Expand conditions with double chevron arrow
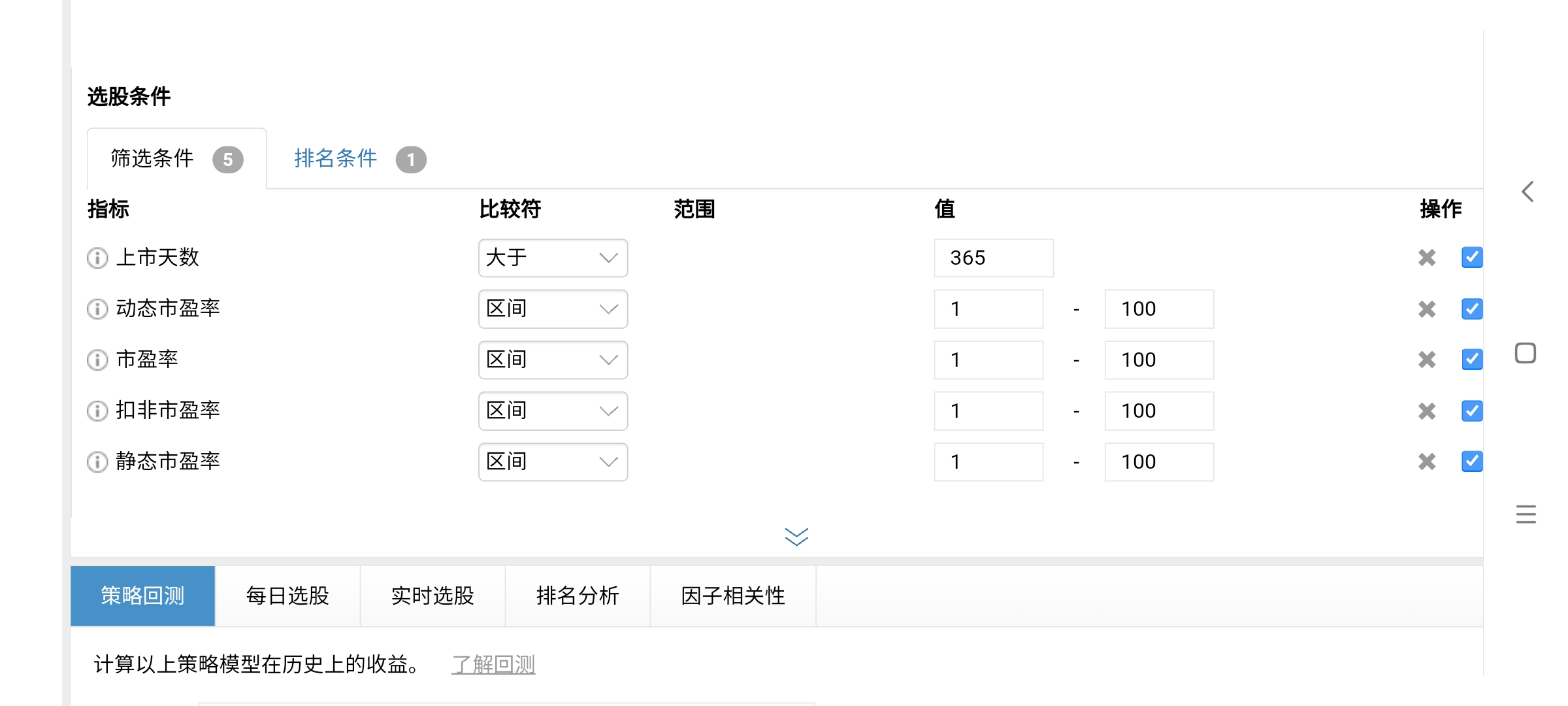1568x706 pixels. tap(796, 537)
